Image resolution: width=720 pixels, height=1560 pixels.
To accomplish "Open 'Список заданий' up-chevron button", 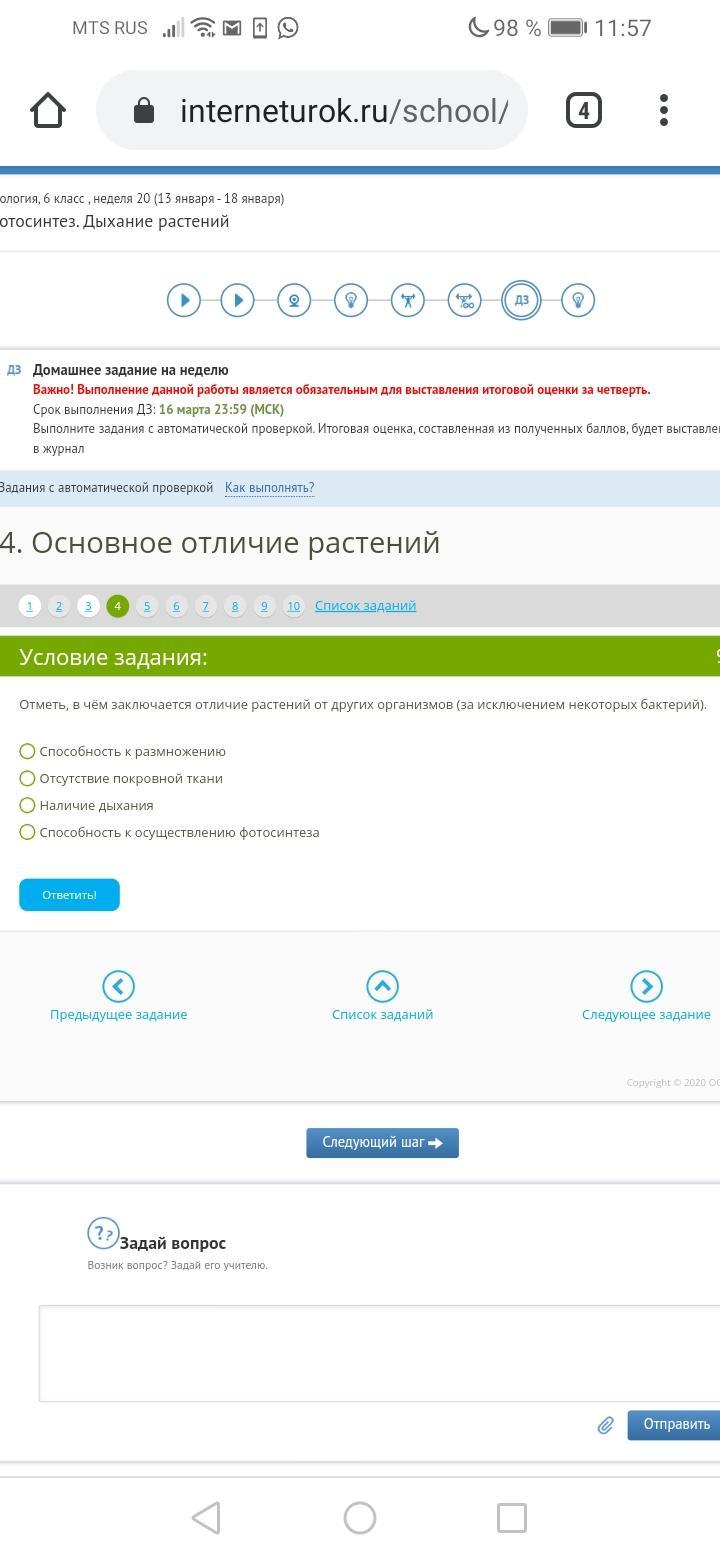I will coord(382,987).
